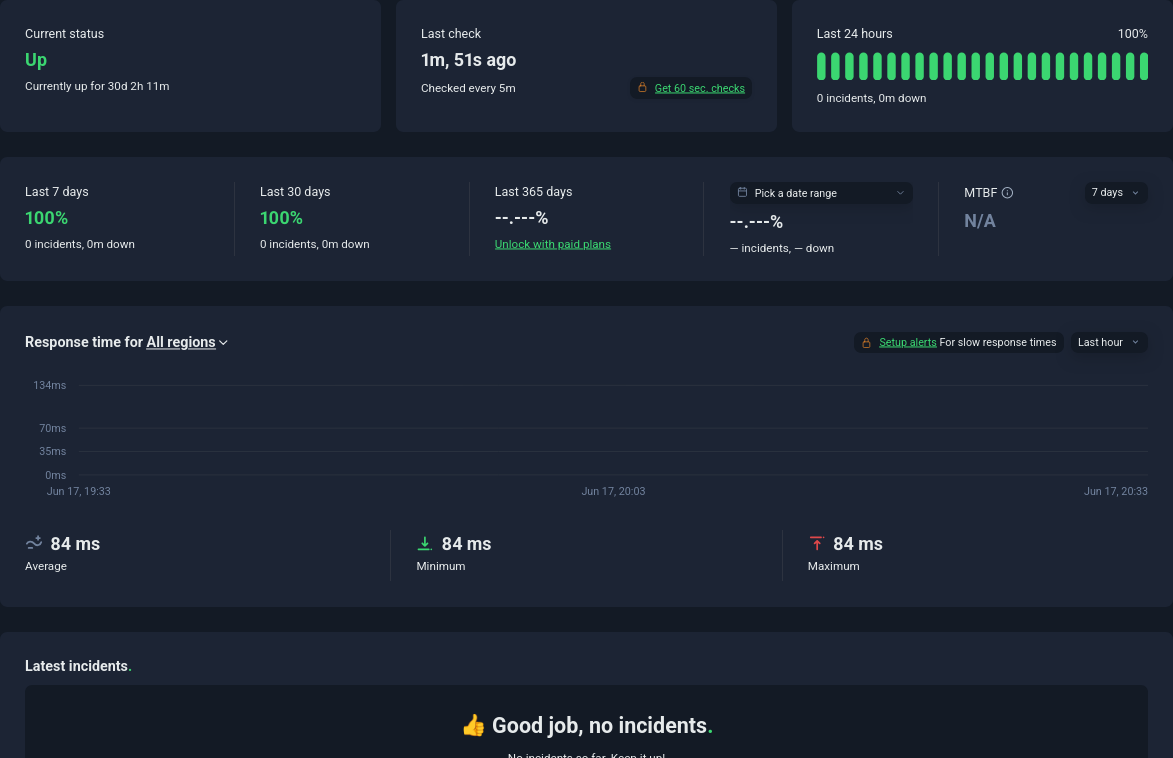Image resolution: width=1173 pixels, height=758 pixels.
Task: Click the Checked every 5m text
Action: (x=468, y=88)
